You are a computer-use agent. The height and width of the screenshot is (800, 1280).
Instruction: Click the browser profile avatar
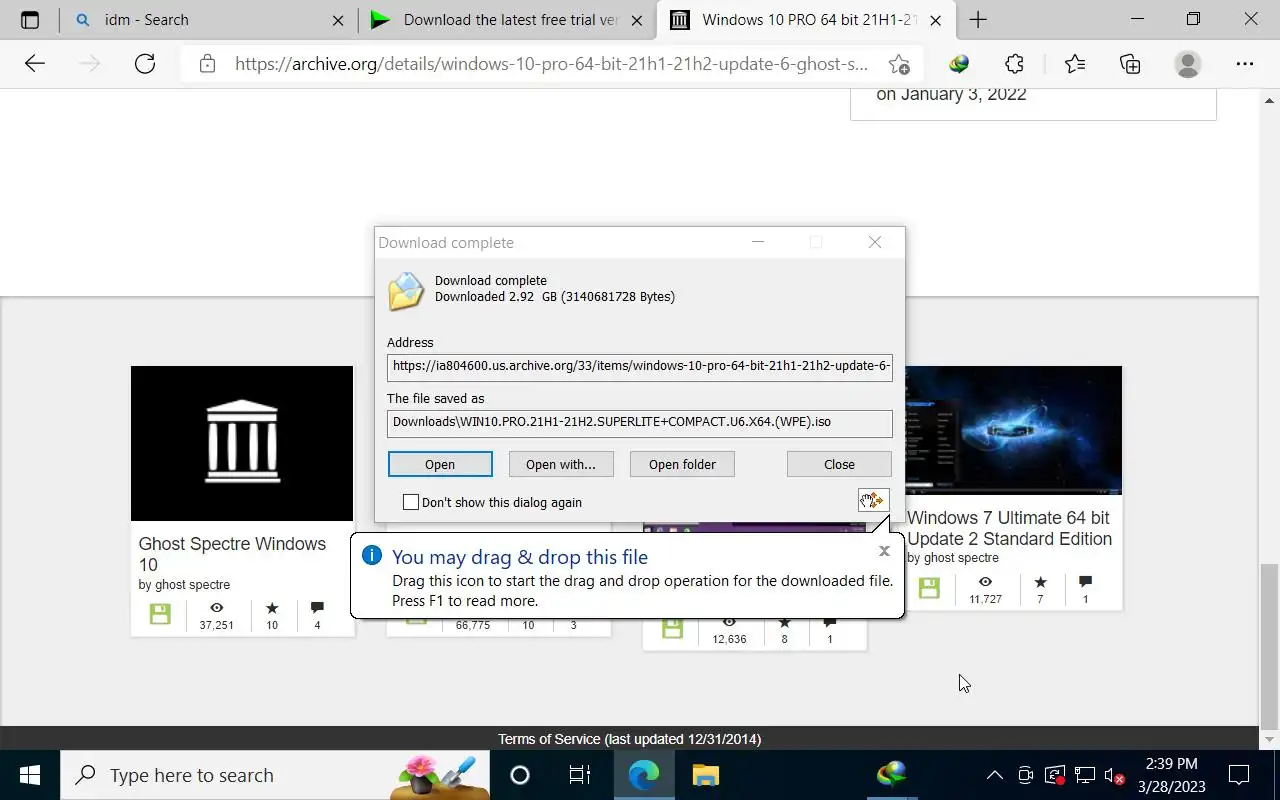click(1188, 64)
